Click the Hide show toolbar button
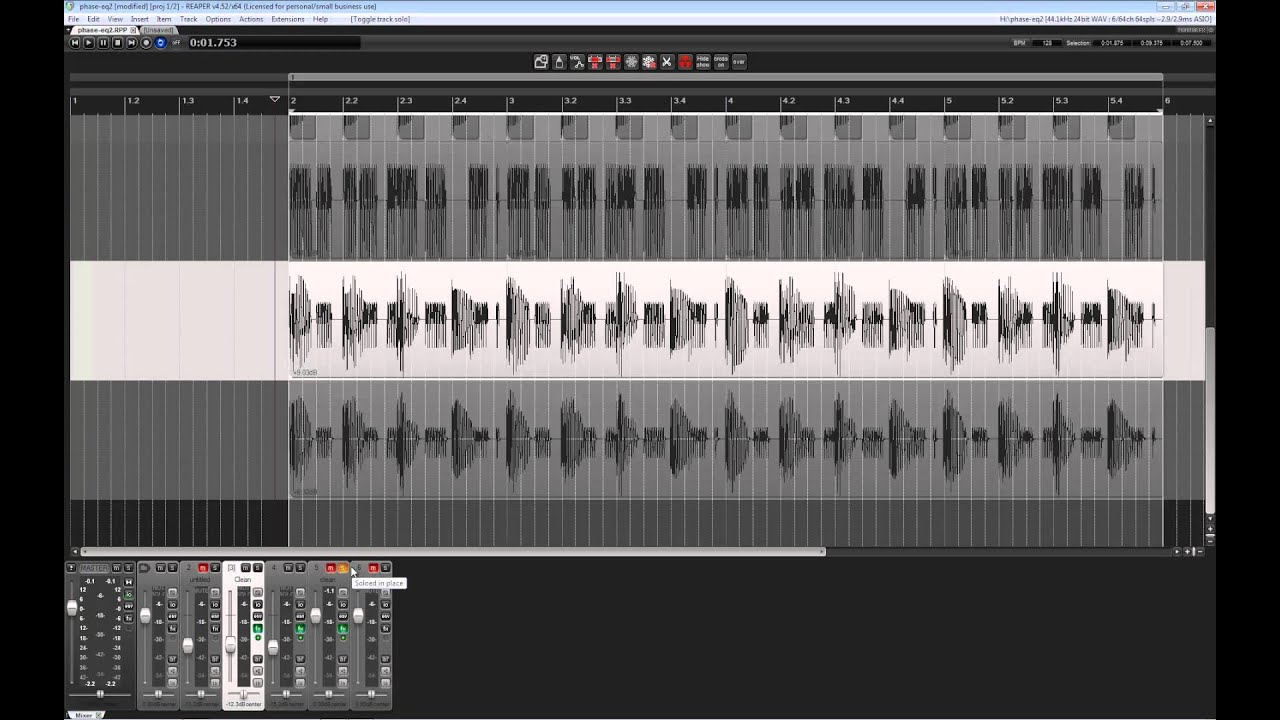 pyautogui.click(x=703, y=62)
